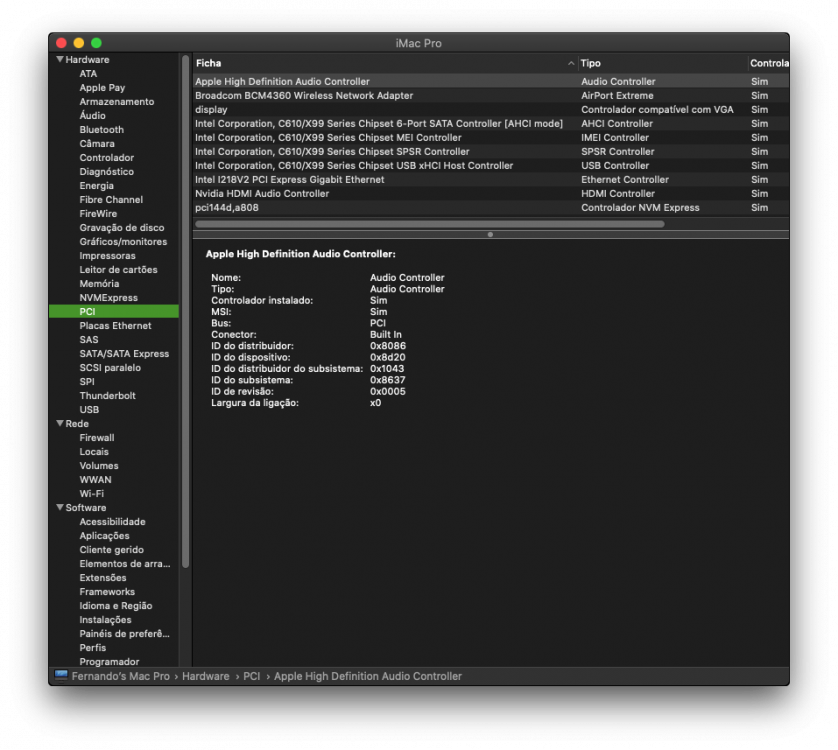Image resolution: width=838 pixels, height=750 pixels.
Task: Click Fernando's Mac Pro in the path bar
Action: coord(120,676)
